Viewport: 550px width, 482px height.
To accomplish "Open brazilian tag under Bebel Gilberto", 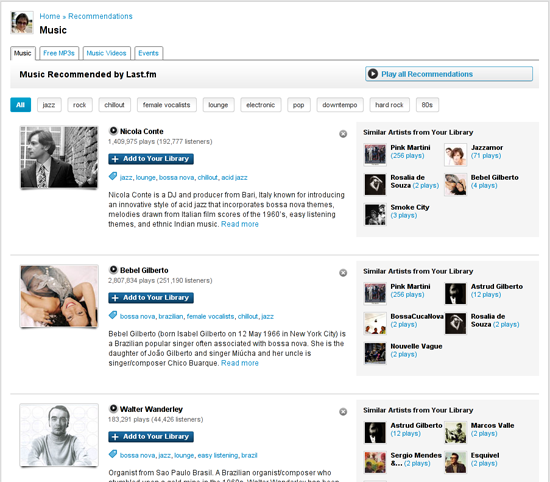I will 171,316.
